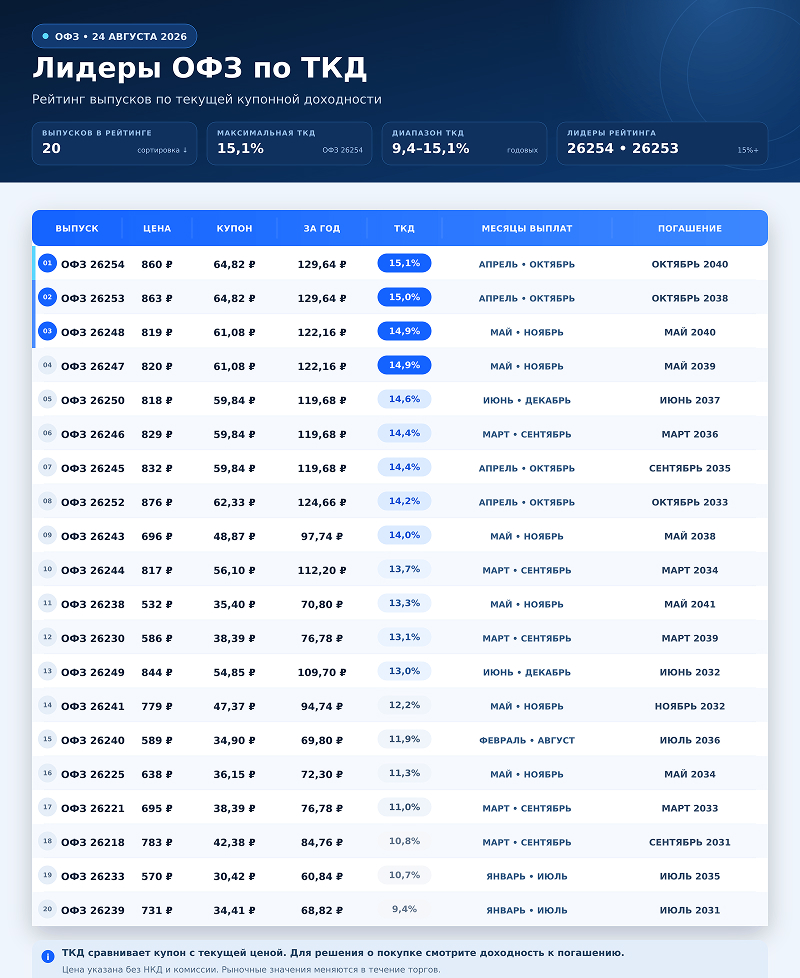800x978 pixels.
Task: Click rank badge 02 for ОФЗ 26253
Action: pos(47,297)
